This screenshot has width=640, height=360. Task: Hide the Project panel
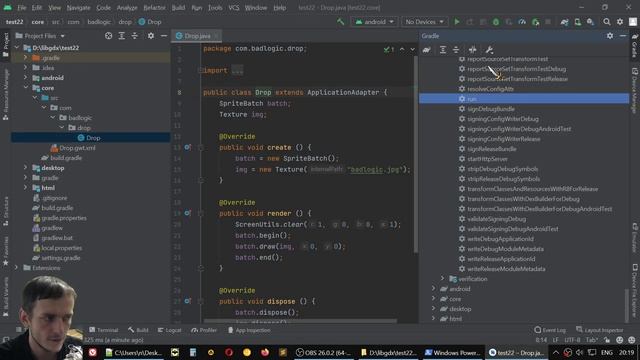pos(164,36)
